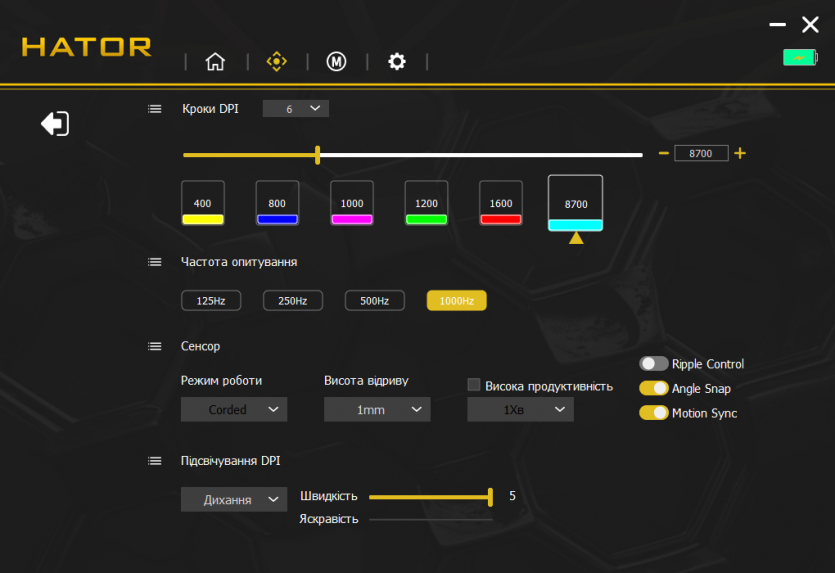This screenshot has width=835, height=573.
Task: Open the Висота відриву 1mm dropdown
Action: [377, 409]
